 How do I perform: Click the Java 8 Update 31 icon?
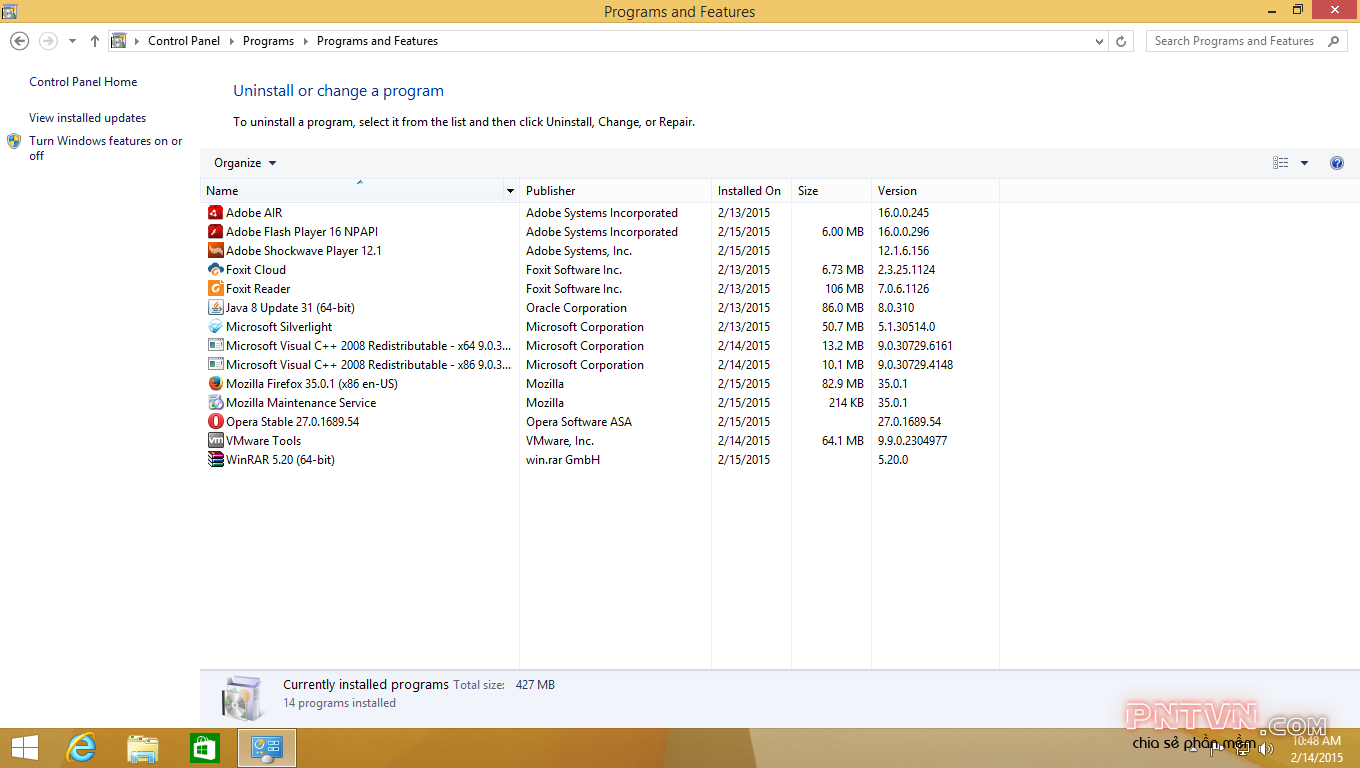[215, 308]
